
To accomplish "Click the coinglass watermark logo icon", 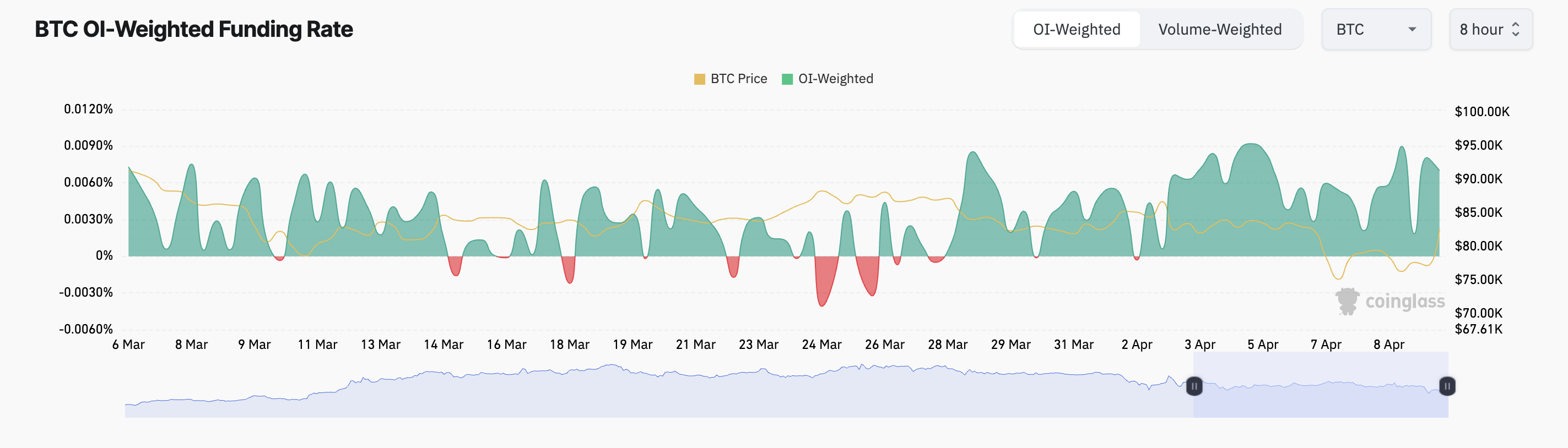I will [1347, 302].
